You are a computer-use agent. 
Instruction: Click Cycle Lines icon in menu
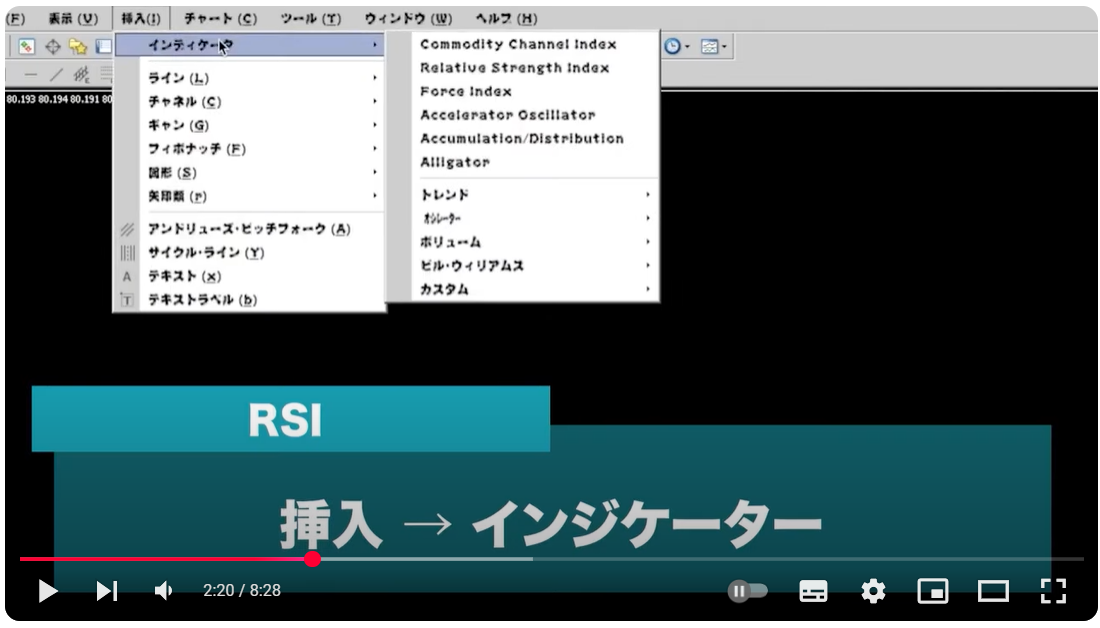click(127, 253)
